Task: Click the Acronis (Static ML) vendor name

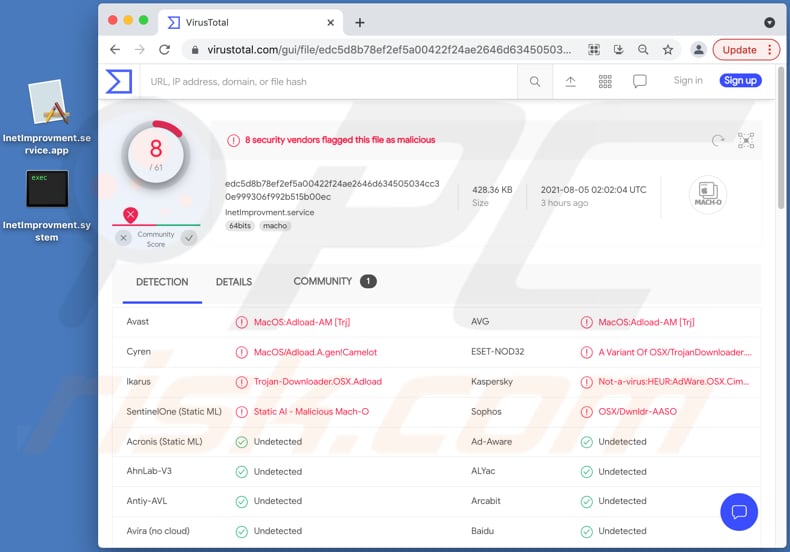Action: (164, 441)
